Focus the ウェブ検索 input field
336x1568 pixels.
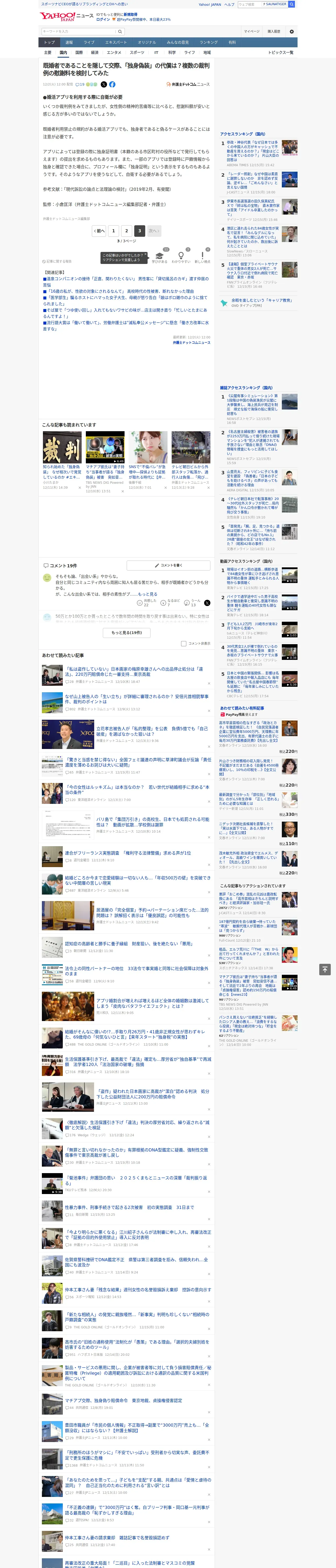[x=250, y=4]
